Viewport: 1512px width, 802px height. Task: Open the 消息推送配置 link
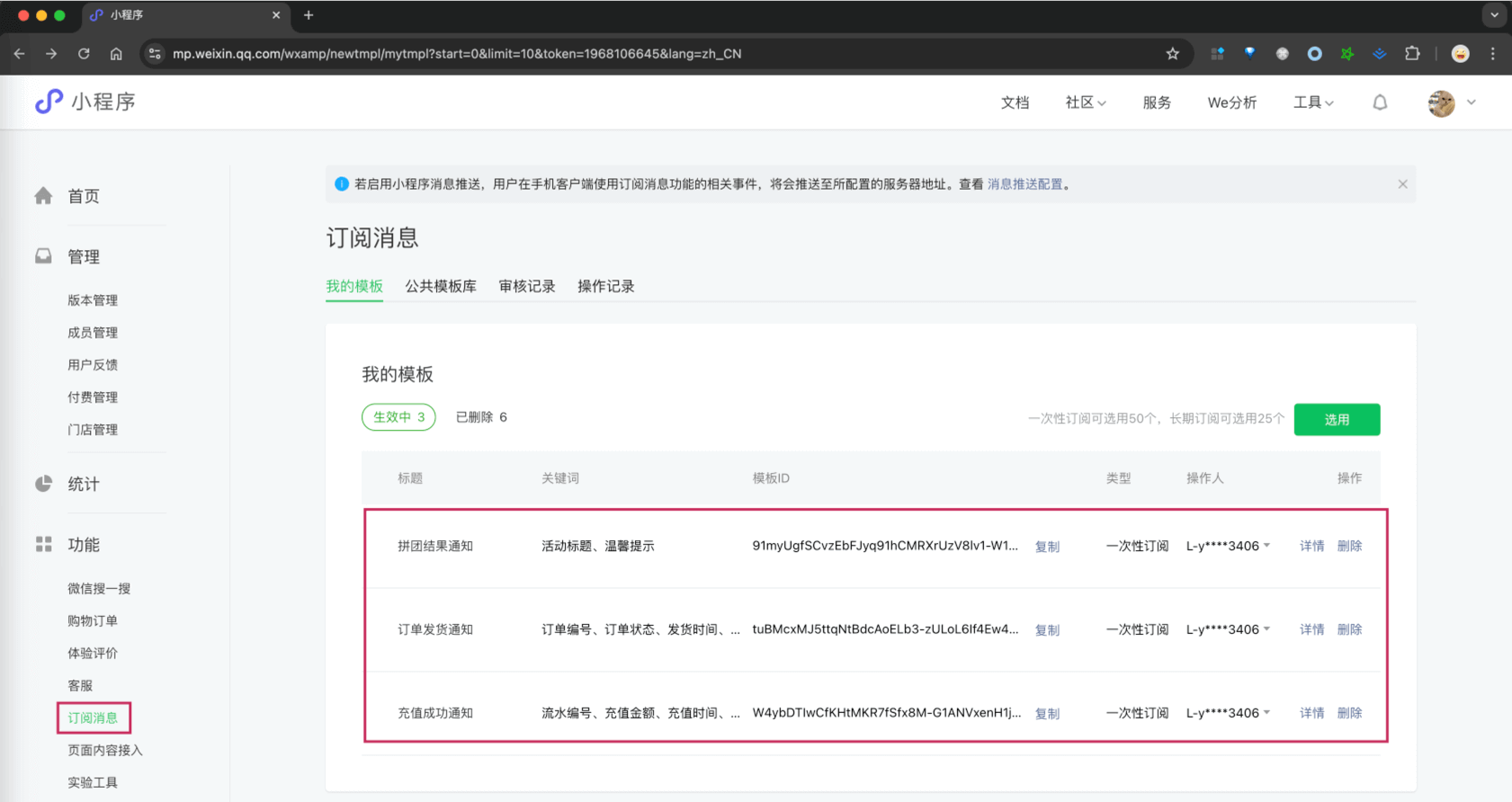click(1024, 184)
